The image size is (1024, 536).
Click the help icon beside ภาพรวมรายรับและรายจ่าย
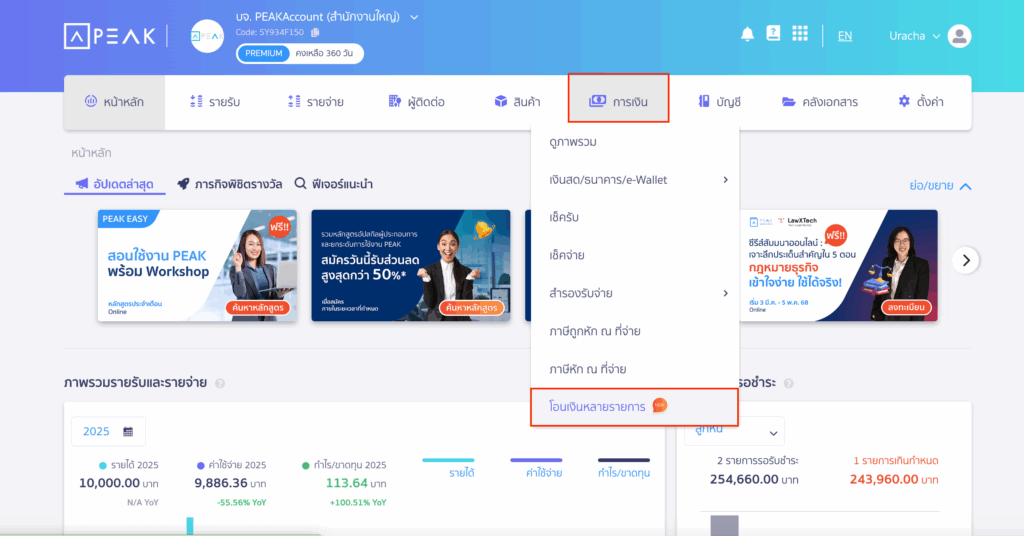pos(220,384)
